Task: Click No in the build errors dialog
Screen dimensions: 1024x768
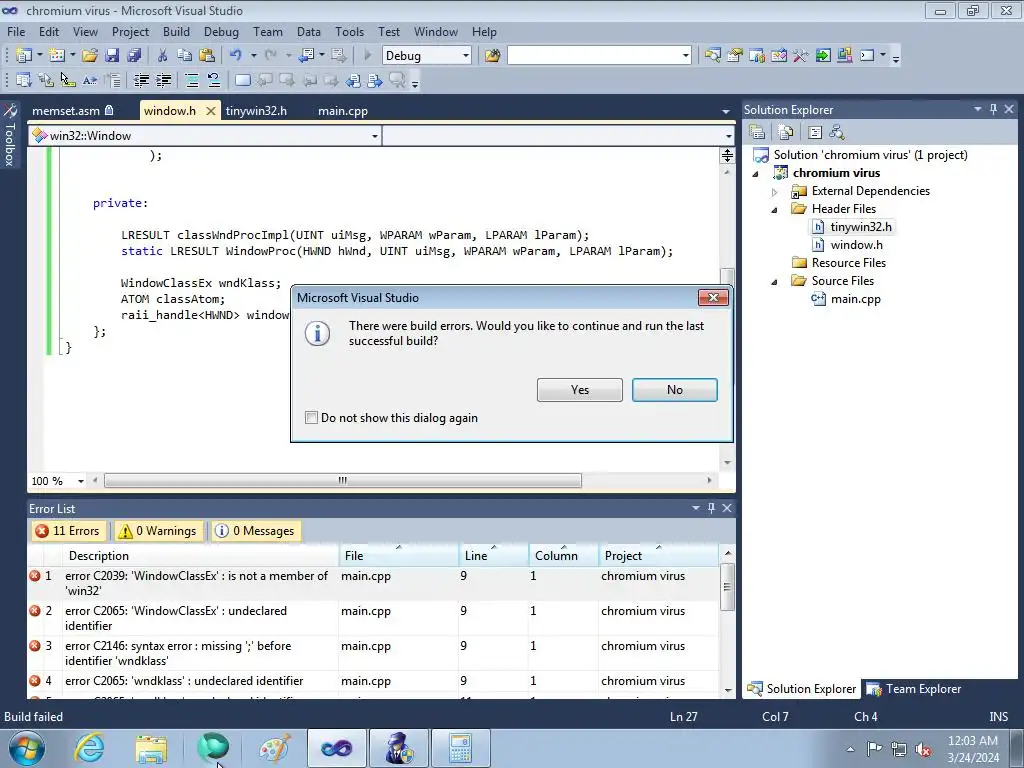Action: [x=675, y=390]
